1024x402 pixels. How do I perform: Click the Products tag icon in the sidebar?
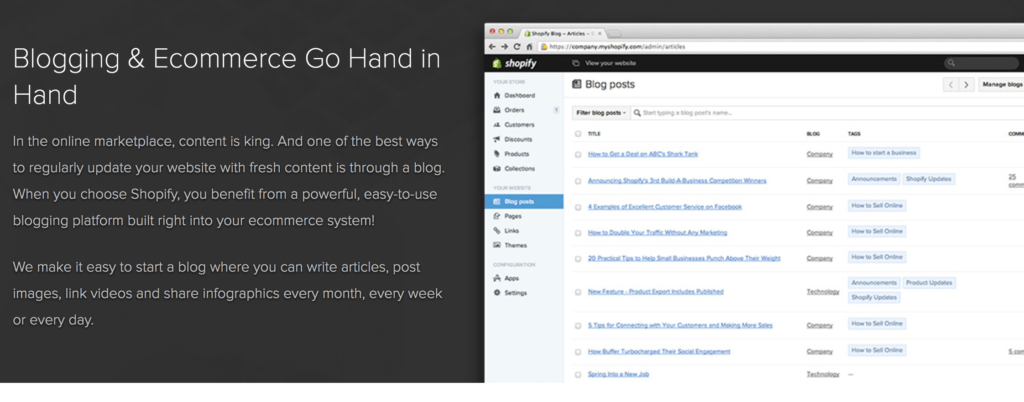tap(497, 154)
